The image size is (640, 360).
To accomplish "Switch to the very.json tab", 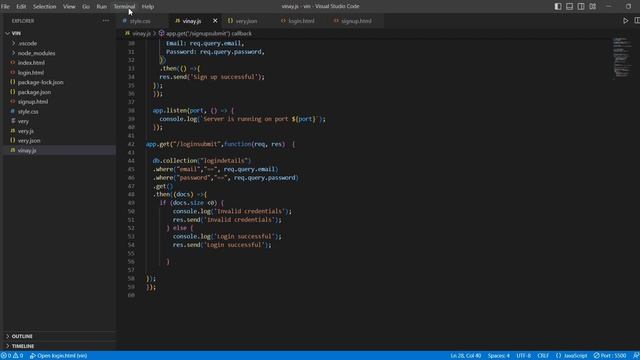I will [x=246, y=21].
